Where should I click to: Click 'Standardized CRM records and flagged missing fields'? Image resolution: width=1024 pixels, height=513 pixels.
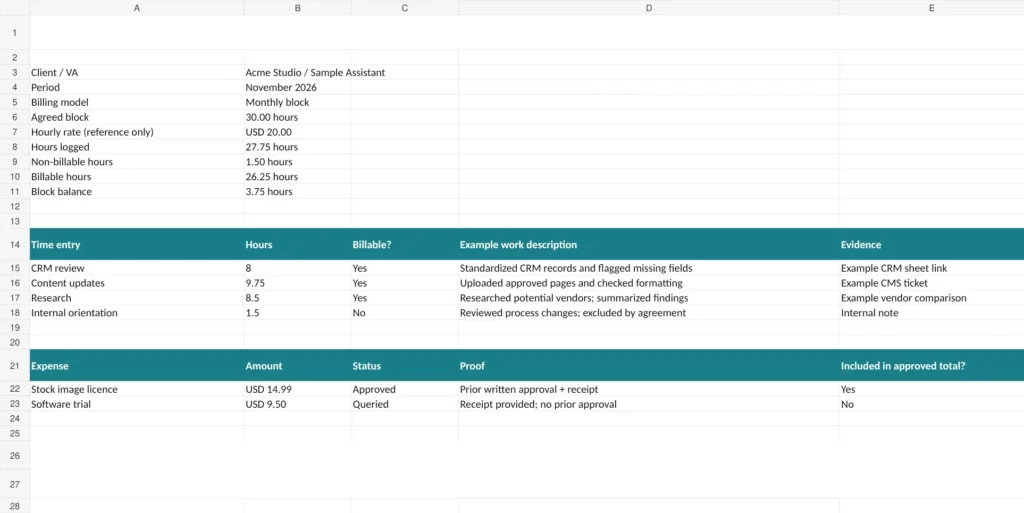(x=648, y=268)
